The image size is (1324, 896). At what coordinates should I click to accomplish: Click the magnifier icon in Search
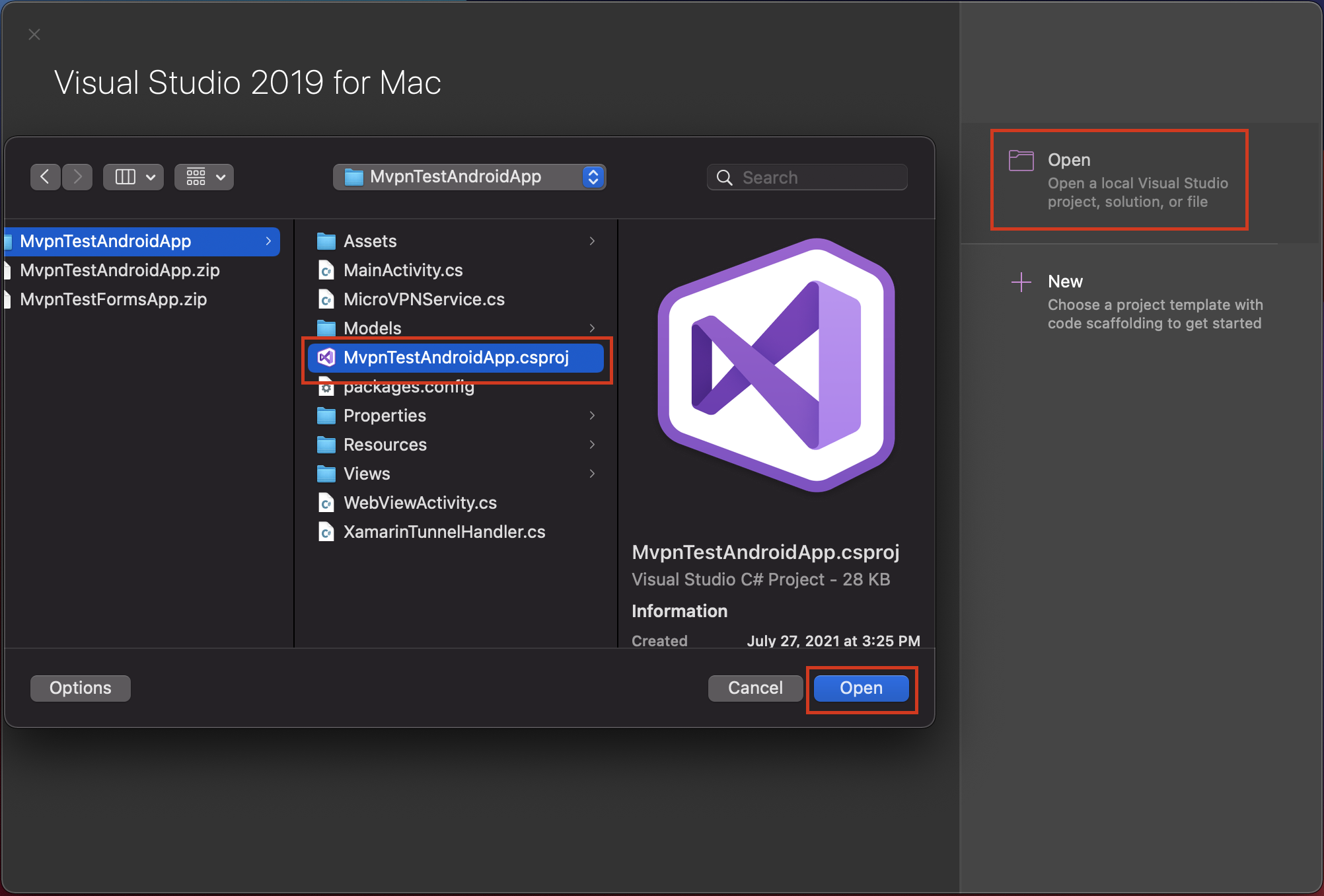(x=725, y=178)
